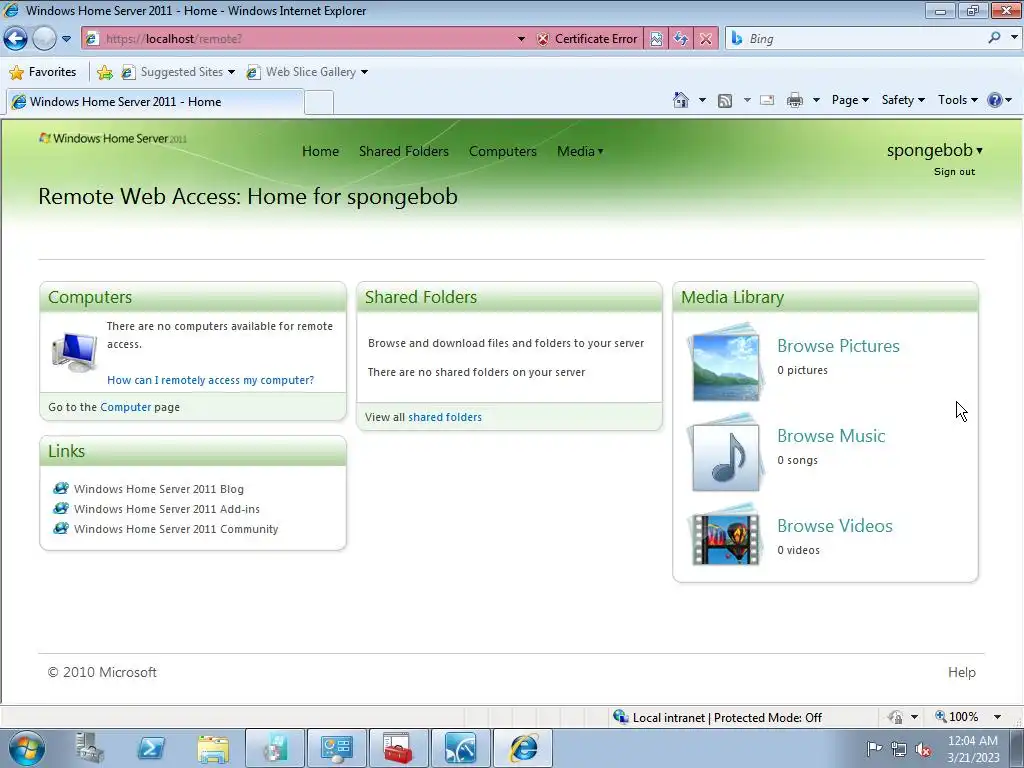1024x768 pixels.
Task: Open Windows PowerShell from the taskbar
Action: tap(152, 748)
